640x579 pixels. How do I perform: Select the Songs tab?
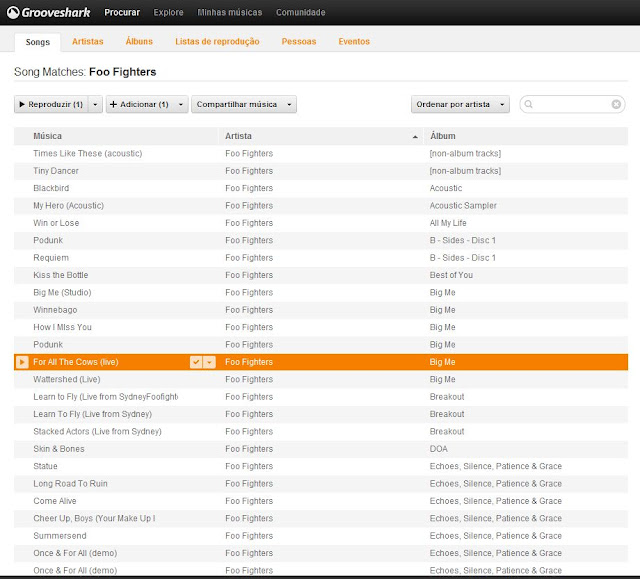point(38,42)
